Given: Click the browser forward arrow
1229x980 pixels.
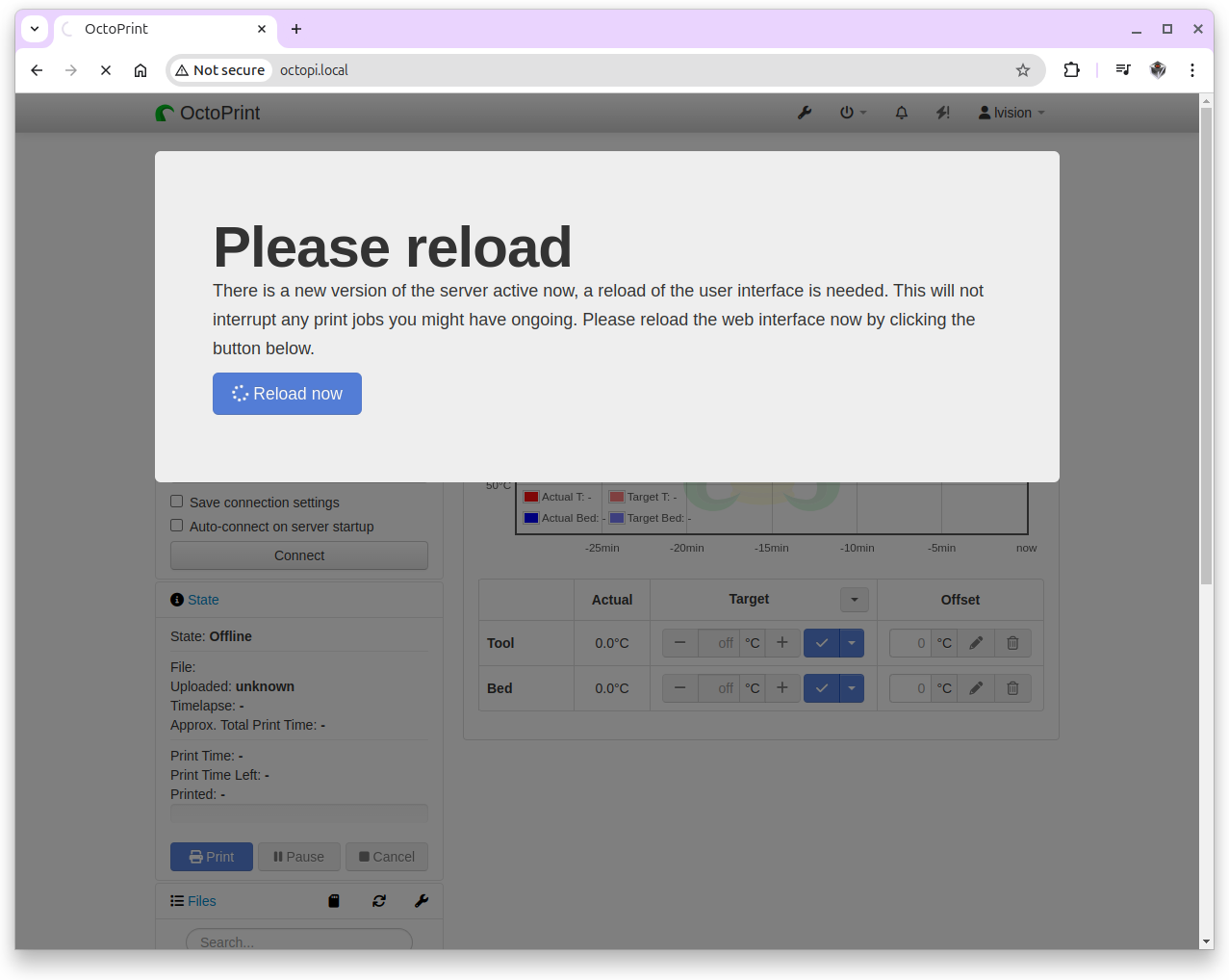Looking at the screenshot, I should point(71,70).
